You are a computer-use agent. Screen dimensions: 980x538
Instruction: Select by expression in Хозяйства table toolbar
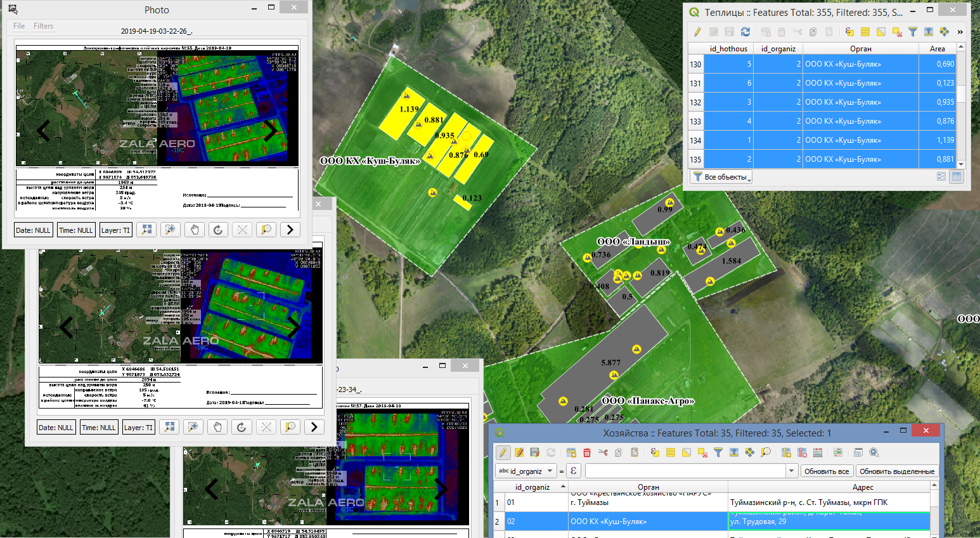pos(655,452)
